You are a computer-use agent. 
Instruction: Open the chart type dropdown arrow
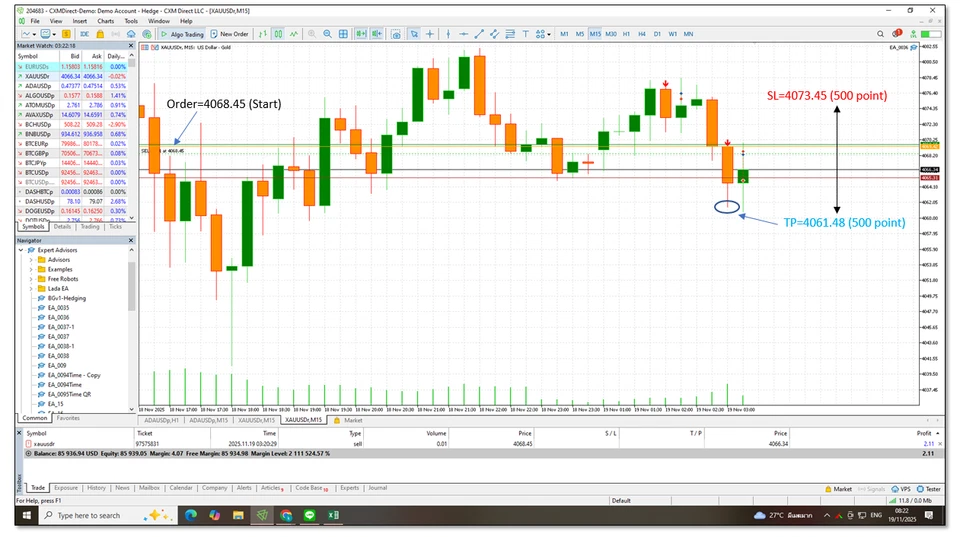point(34,35)
